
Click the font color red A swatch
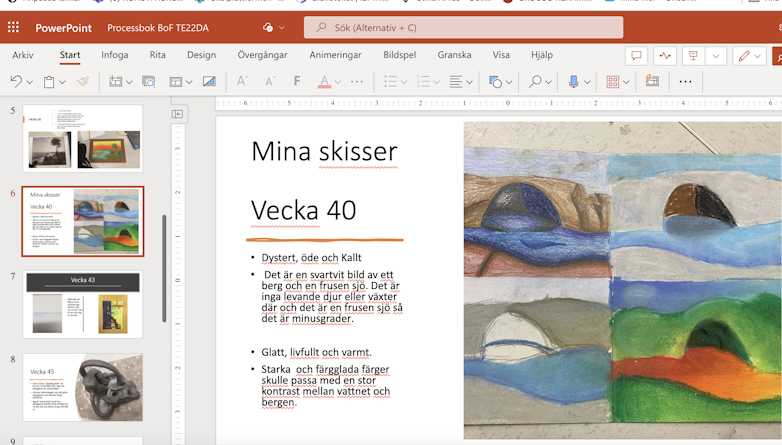[x=324, y=81]
